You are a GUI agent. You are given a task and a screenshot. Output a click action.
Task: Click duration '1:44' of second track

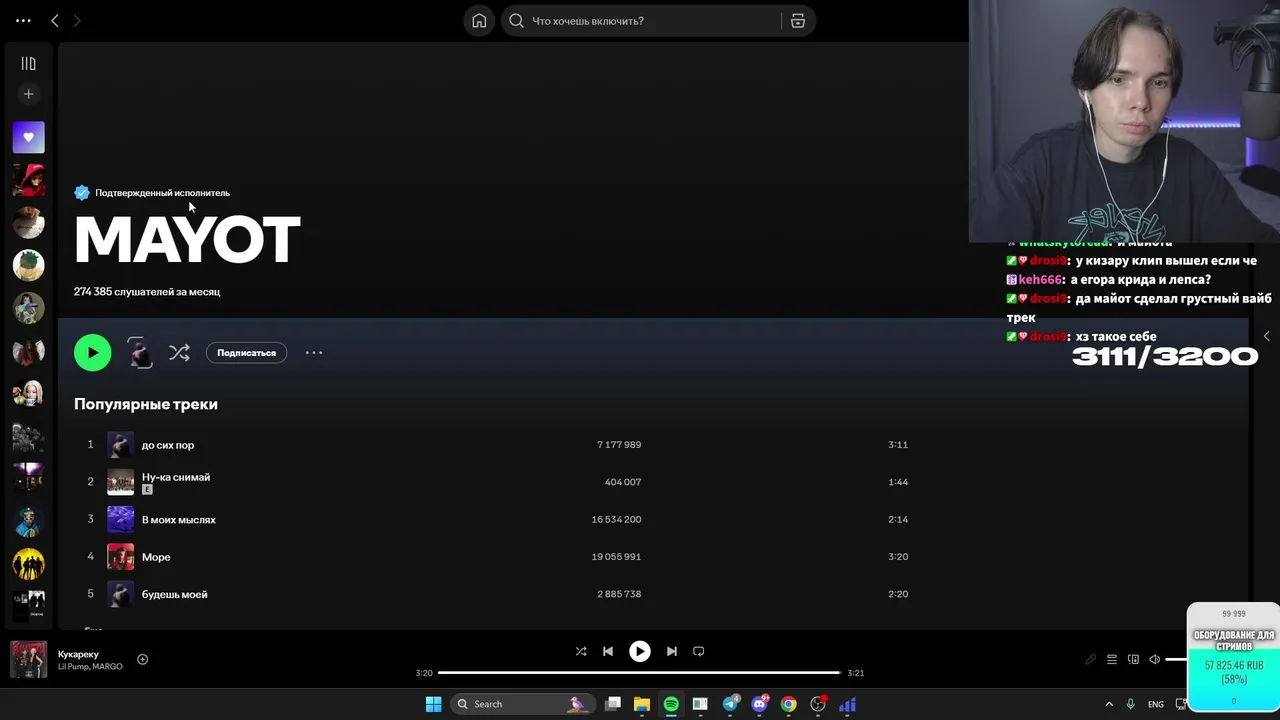click(898, 482)
